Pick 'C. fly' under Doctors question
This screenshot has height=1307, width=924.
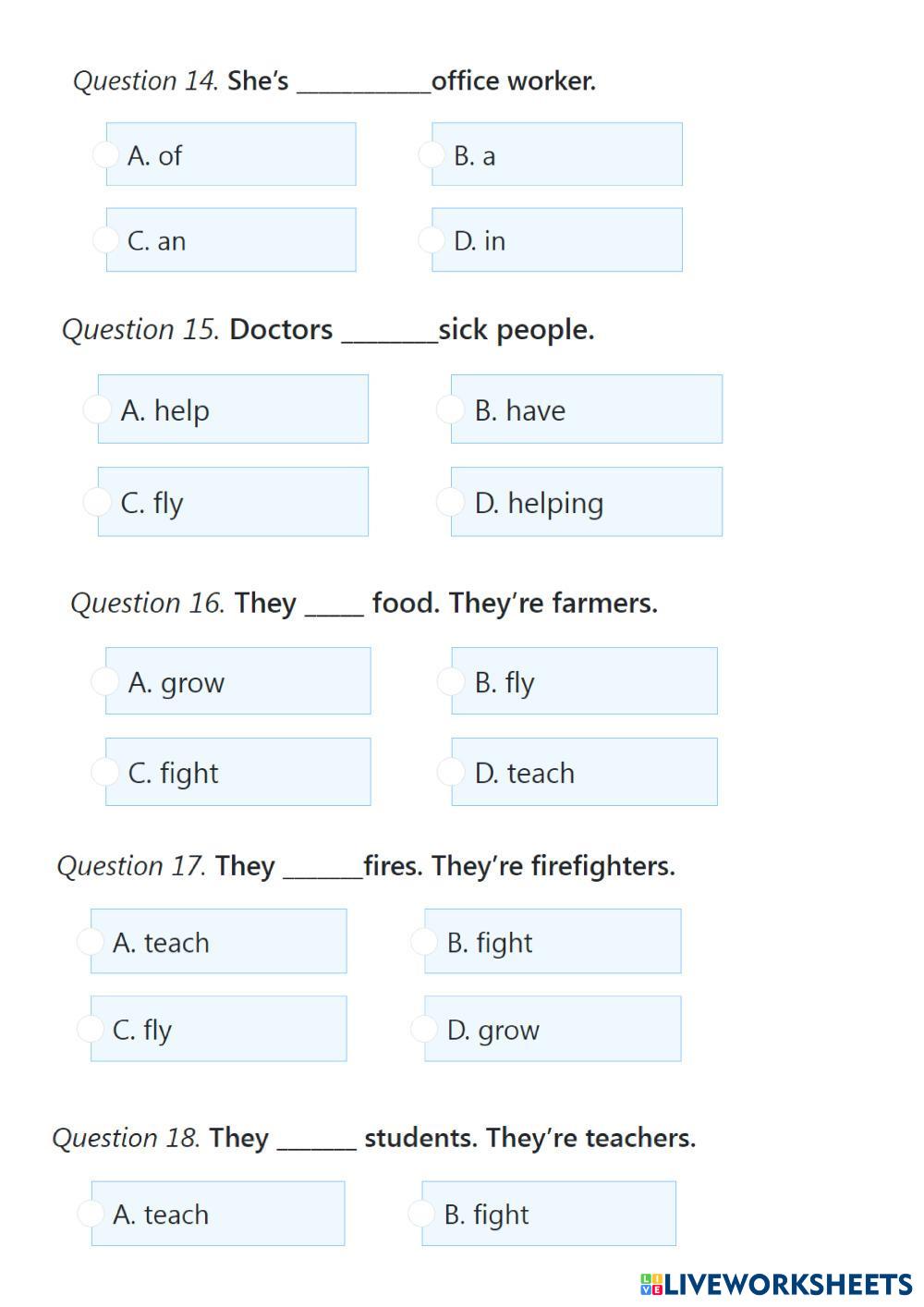coord(97,501)
